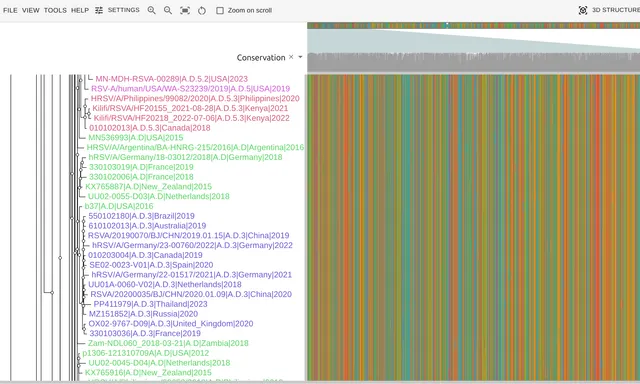The image size is (640, 384).
Task: Click the settings sliders icon
Action: pos(99,10)
